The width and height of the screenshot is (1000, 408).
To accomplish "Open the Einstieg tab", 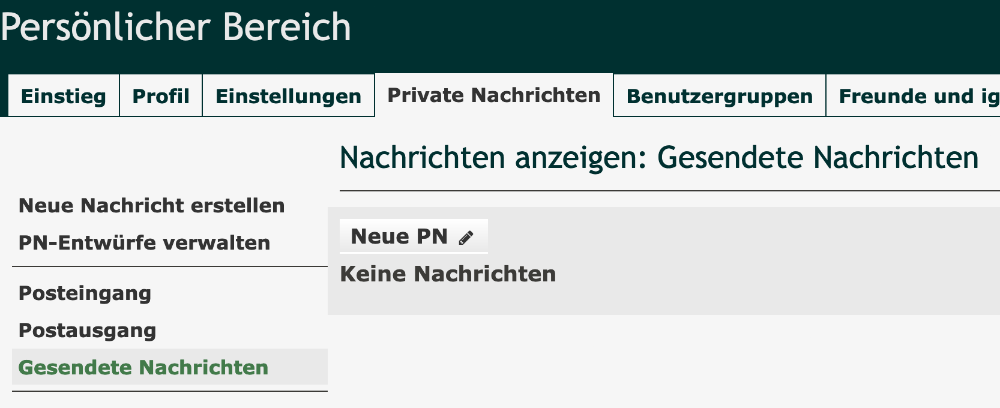I will click(63, 97).
